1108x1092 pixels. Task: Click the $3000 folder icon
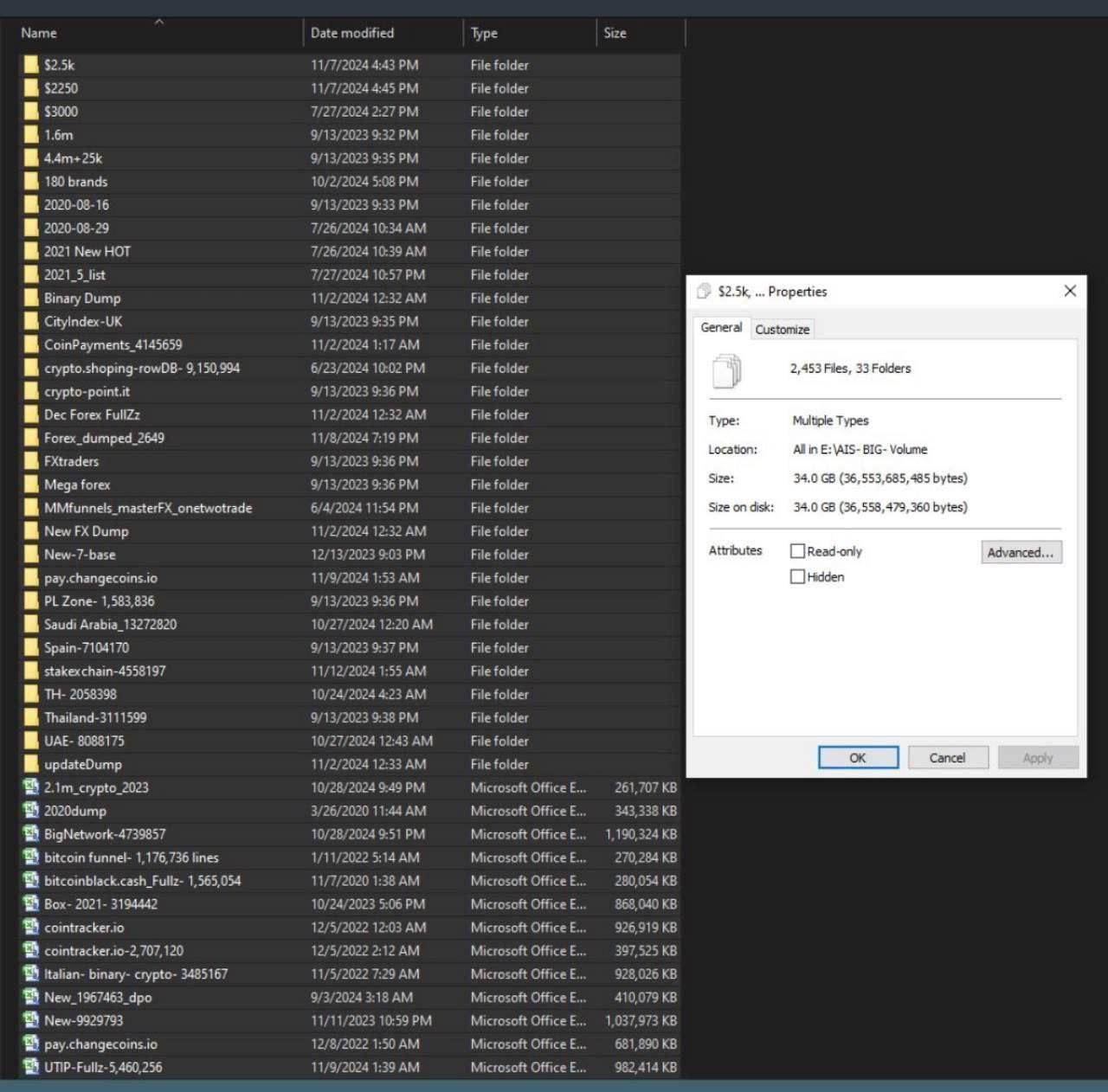pyautogui.click(x=31, y=112)
